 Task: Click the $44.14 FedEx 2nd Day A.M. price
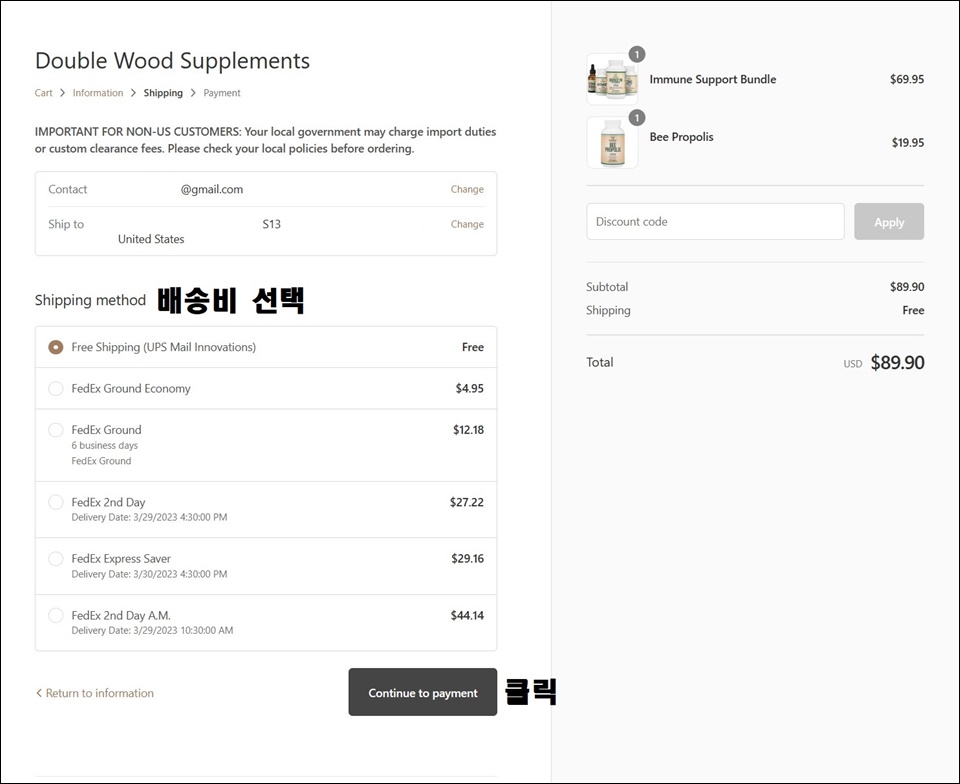tap(467, 615)
